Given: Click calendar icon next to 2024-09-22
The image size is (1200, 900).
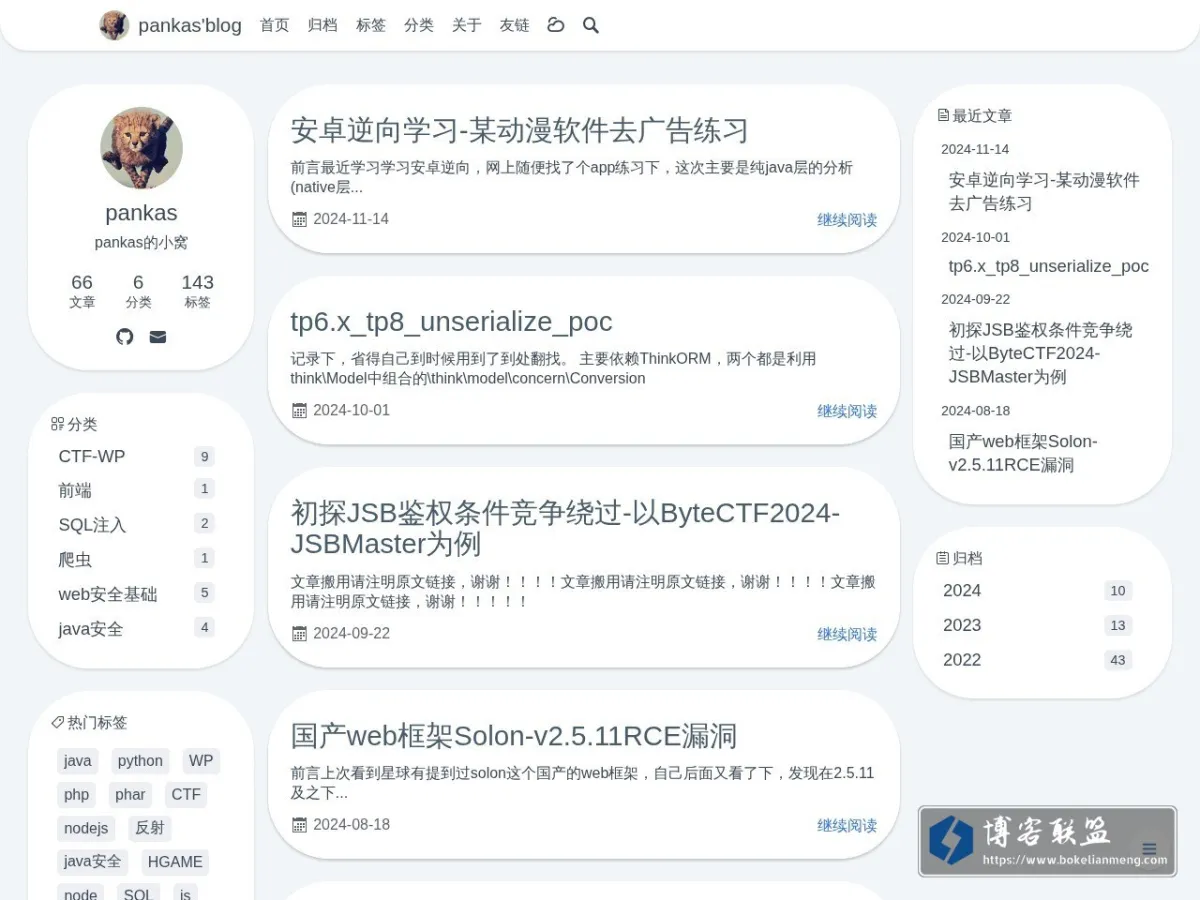Looking at the screenshot, I should click(299, 633).
